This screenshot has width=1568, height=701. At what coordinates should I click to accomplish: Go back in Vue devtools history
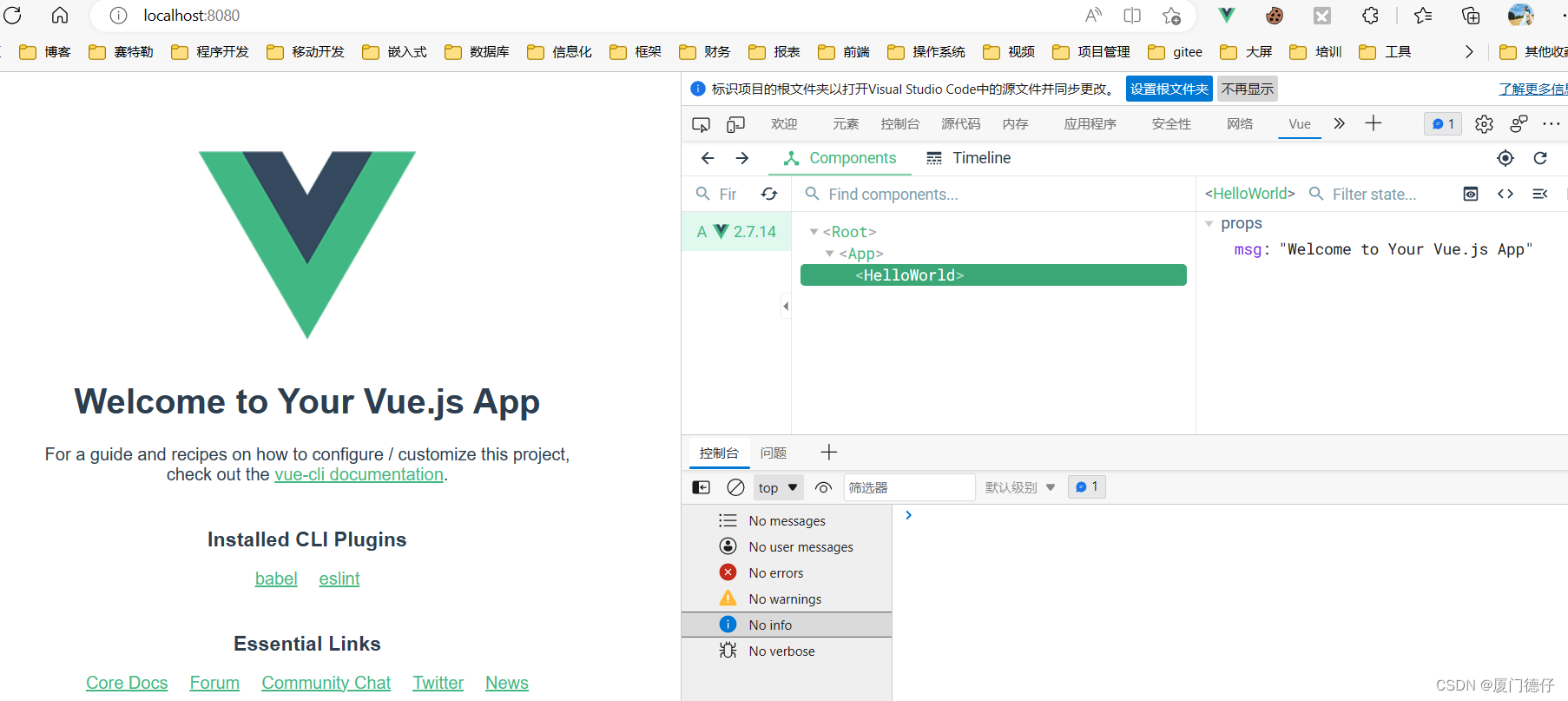[x=708, y=158]
